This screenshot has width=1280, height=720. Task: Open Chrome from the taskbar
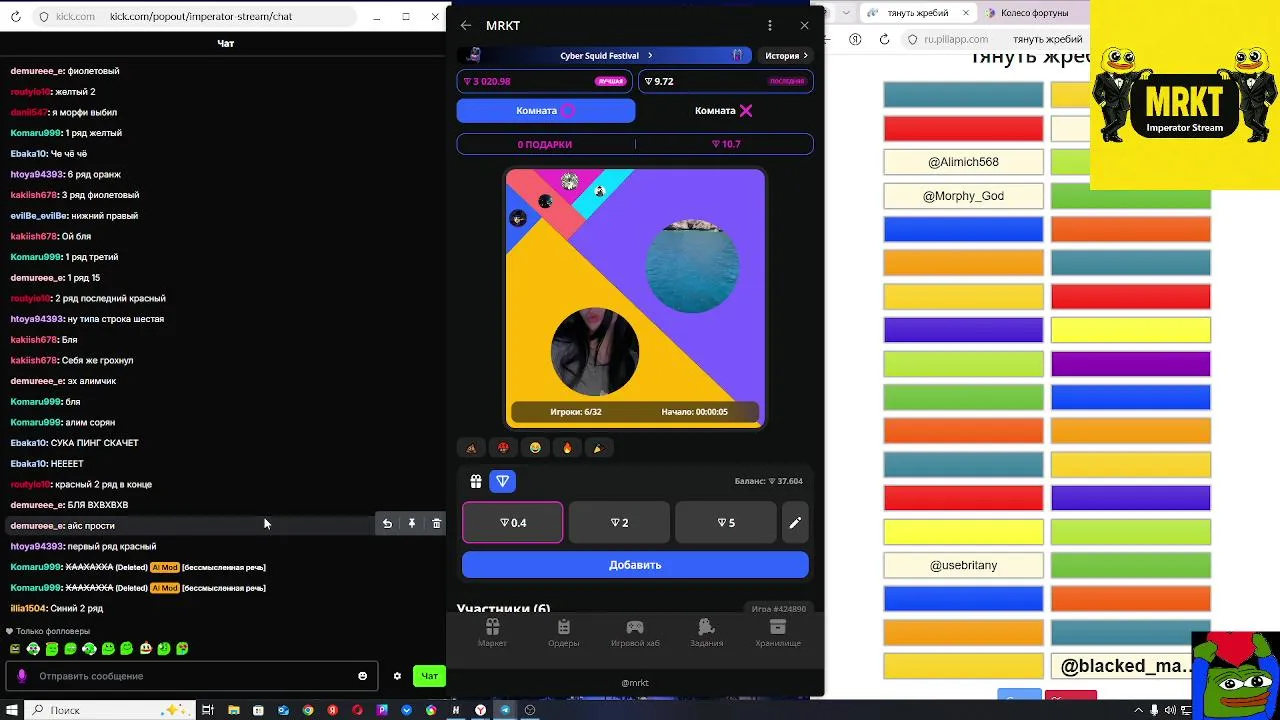[x=308, y=710]
